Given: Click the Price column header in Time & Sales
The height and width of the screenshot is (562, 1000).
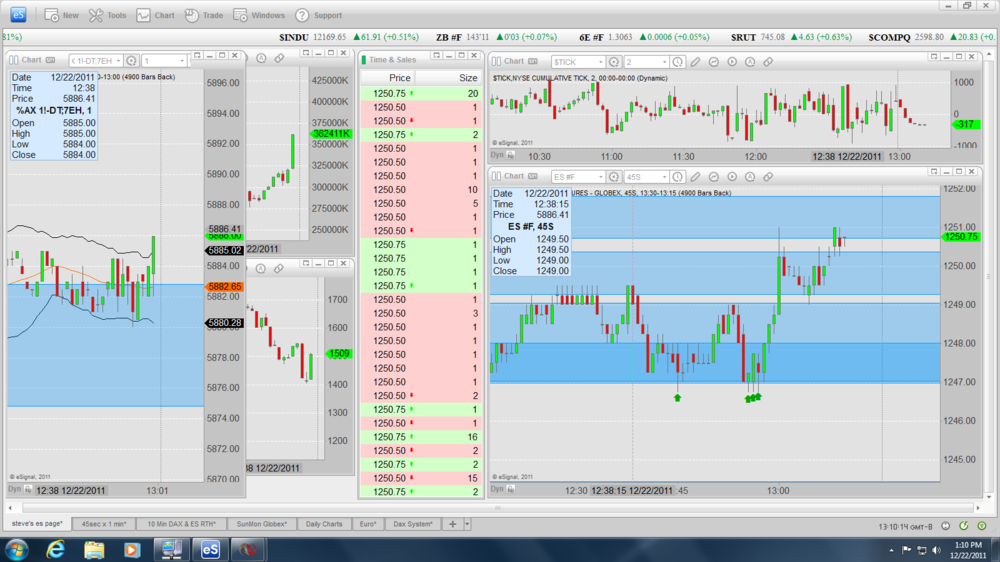Looking at the screenshot, I should pos(388,78).
